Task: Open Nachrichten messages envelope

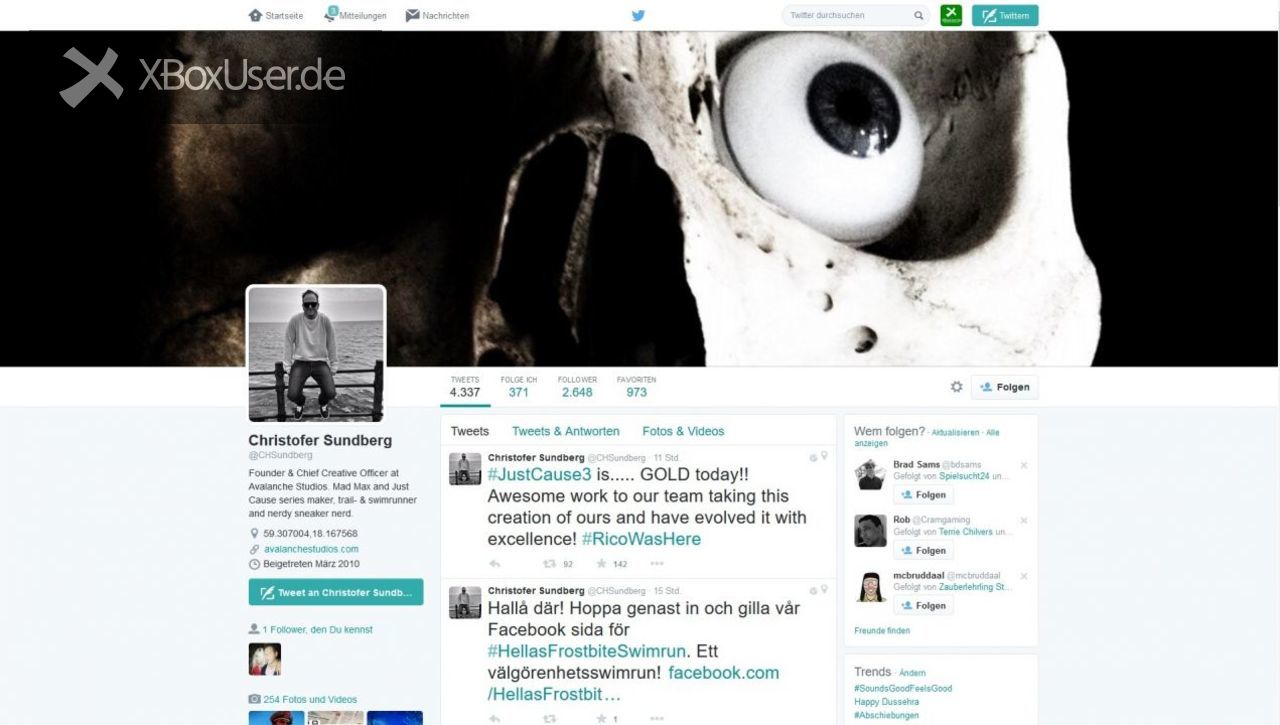Action: [x=412, y=15]
